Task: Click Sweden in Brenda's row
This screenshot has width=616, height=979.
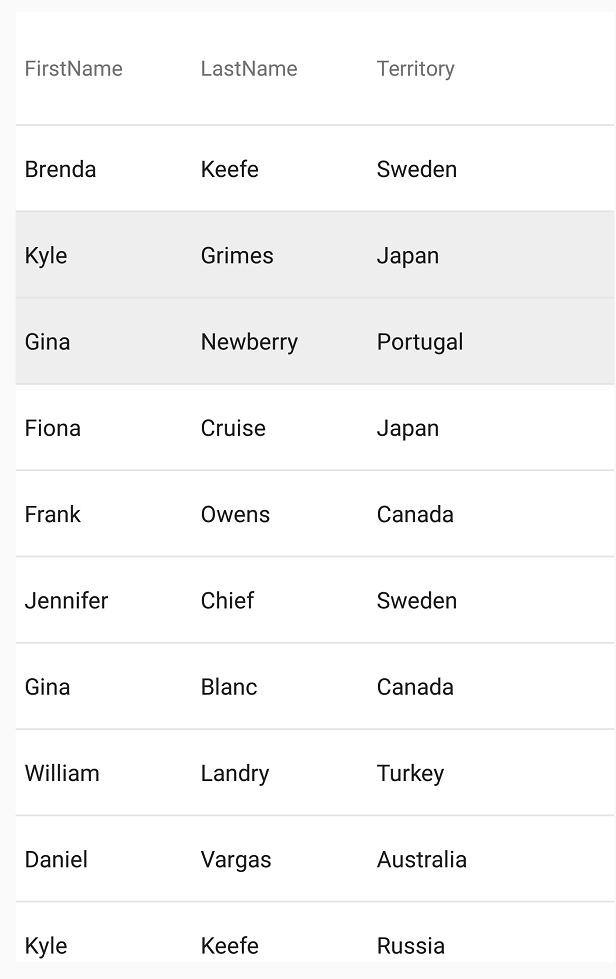Action: pyautogui.click(x=416, y=169)
